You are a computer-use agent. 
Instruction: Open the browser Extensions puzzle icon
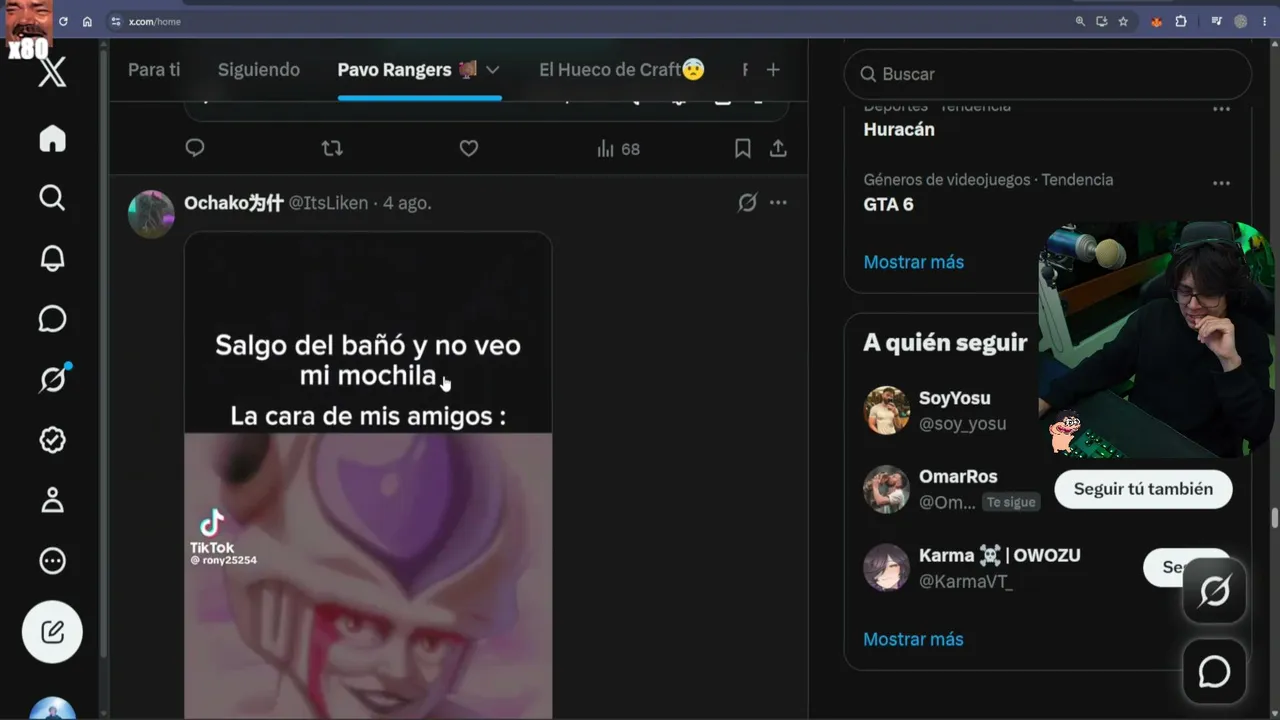pos(1180,21)
